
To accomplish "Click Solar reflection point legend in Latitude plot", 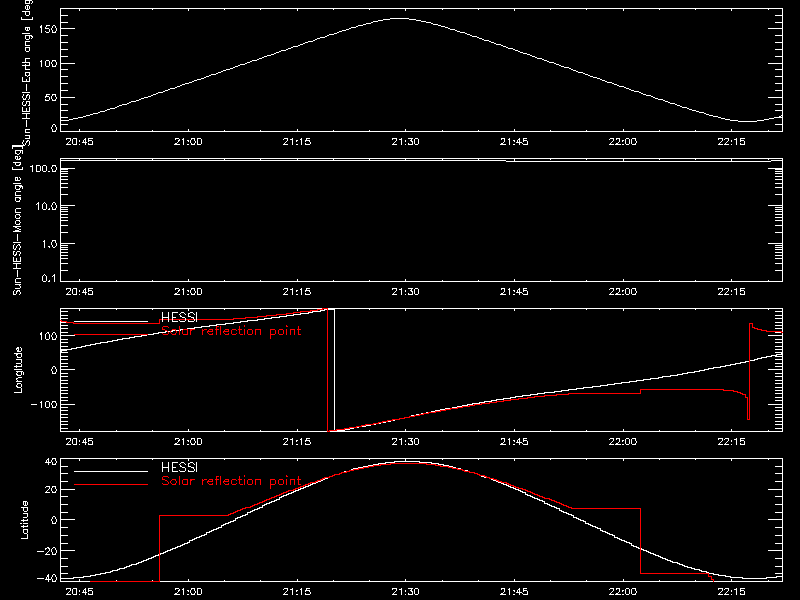I will 231,481.
